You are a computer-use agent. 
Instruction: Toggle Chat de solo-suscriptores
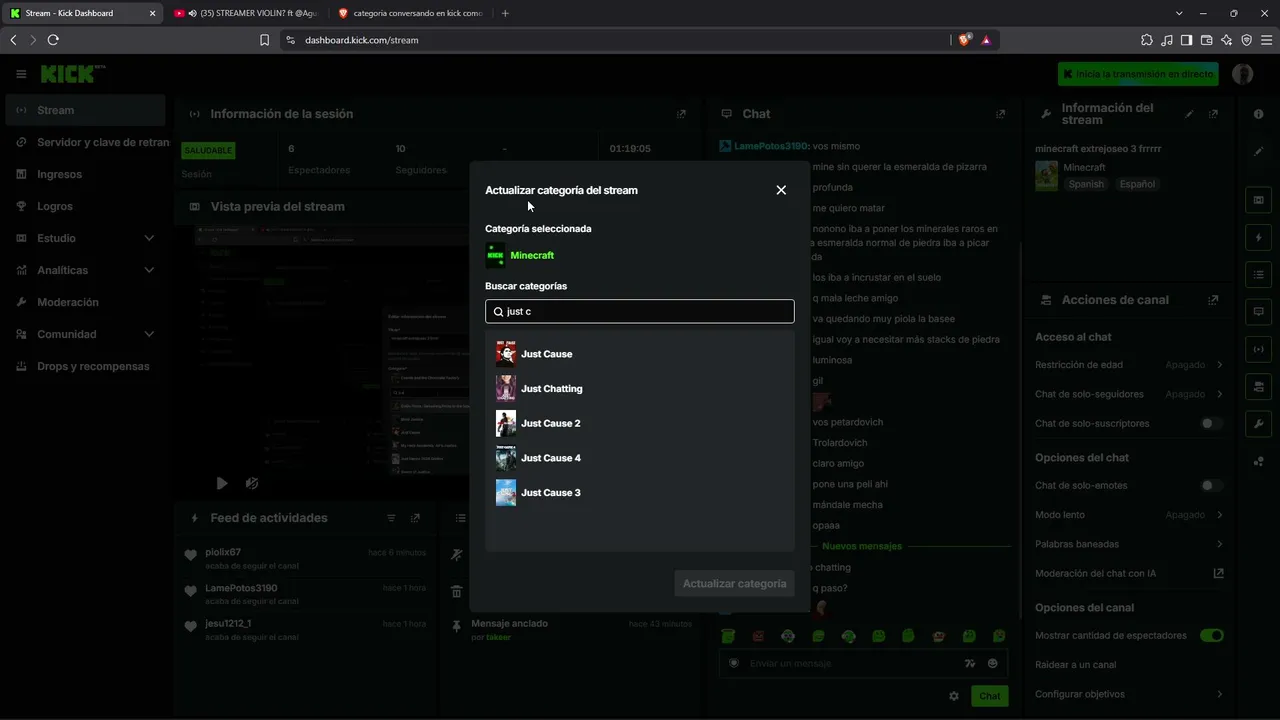(1211, 424)
